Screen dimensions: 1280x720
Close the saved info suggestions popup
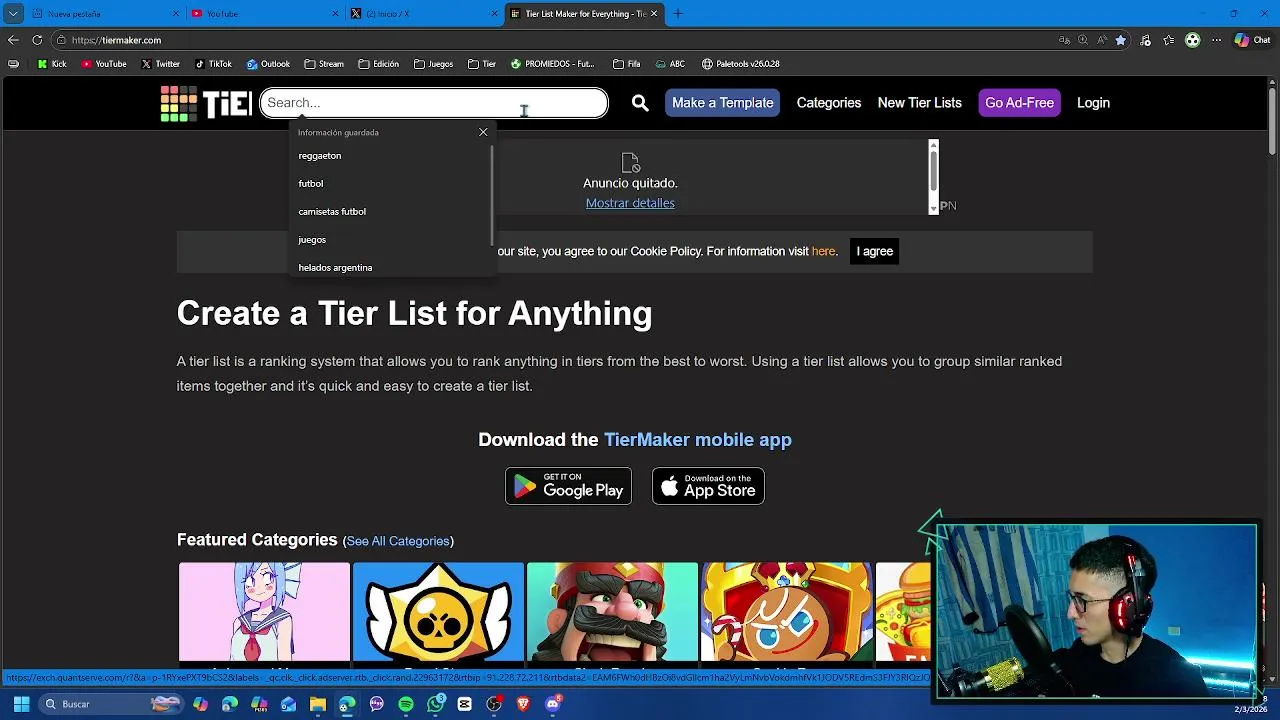483,132
